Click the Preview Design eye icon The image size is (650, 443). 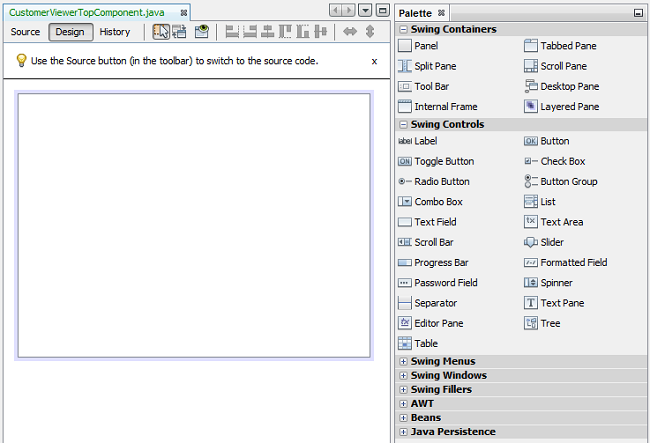tap(202, 32)
